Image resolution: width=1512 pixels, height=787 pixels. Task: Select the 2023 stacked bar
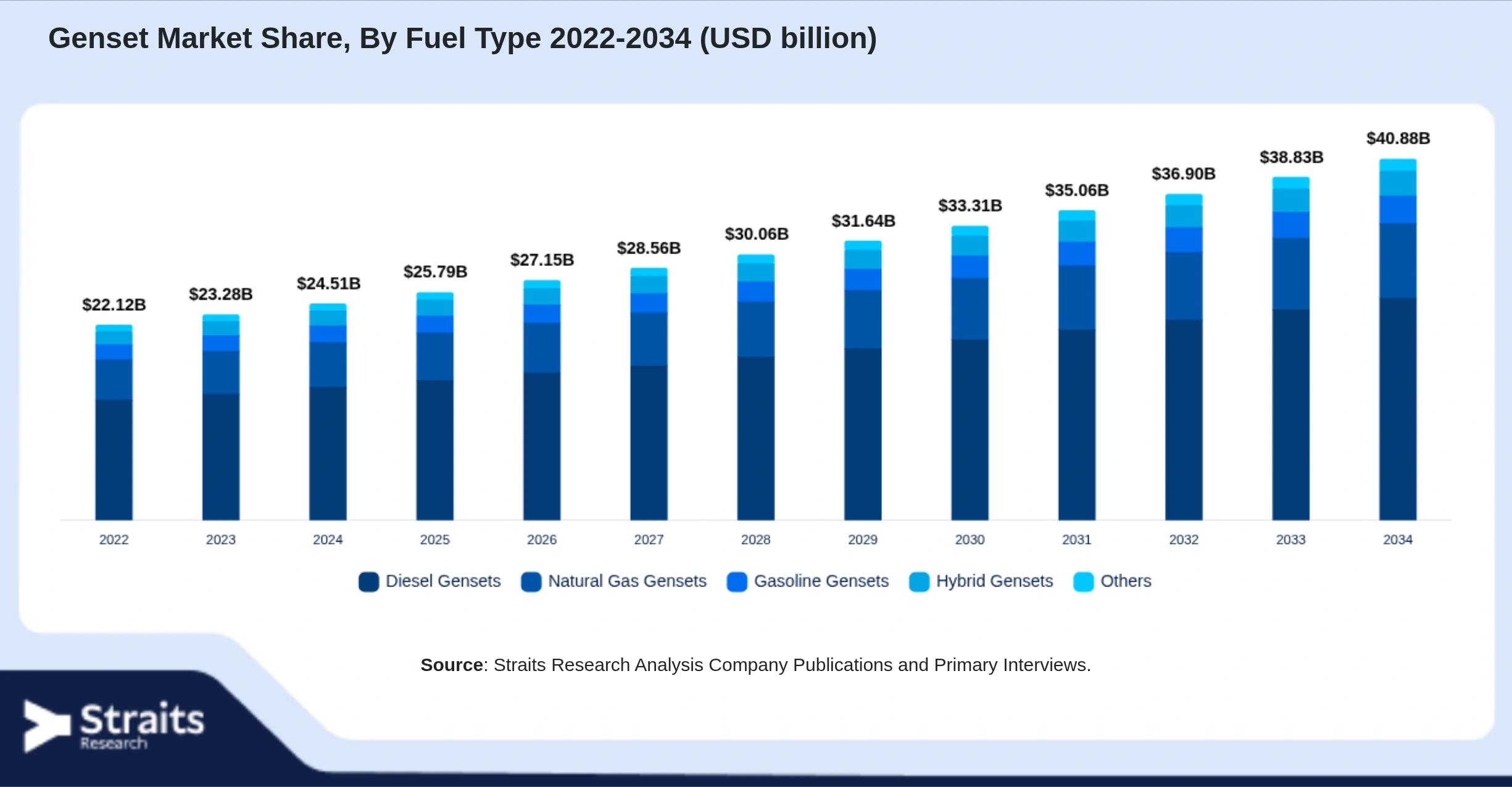point(221,418)
